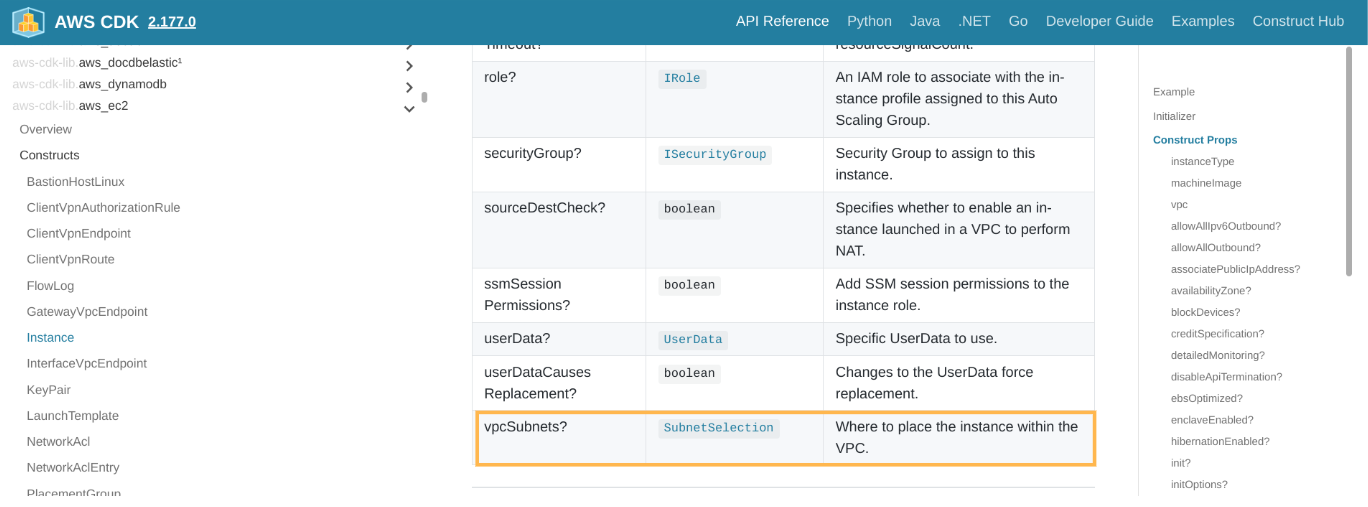Select BastionHostLinux in the sidebar
The image size is (1368, 507).
point(75,182)
